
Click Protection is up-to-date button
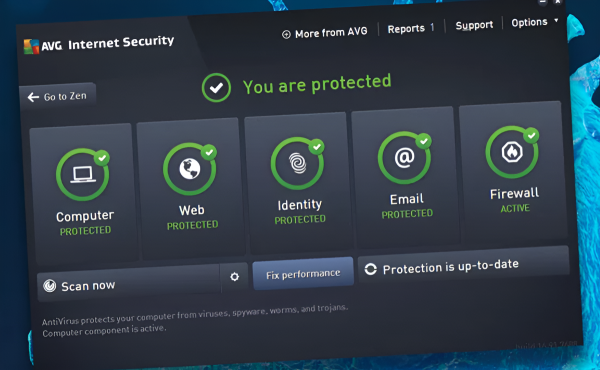[464, 264]
